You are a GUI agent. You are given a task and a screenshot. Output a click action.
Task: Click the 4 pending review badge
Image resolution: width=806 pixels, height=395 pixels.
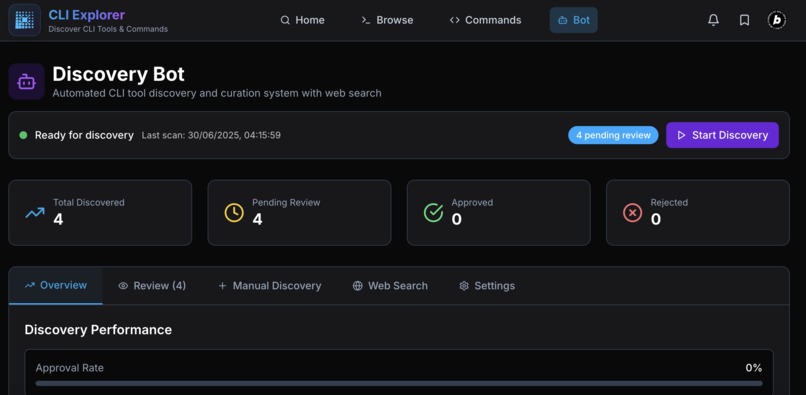[613, 135]
